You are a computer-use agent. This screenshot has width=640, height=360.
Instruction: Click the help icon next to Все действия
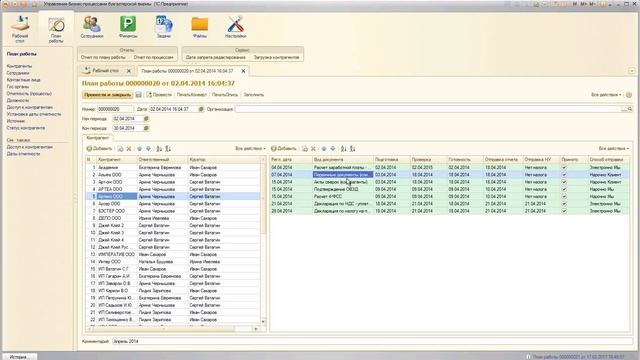pyautogui.click(x=629, y=95)
